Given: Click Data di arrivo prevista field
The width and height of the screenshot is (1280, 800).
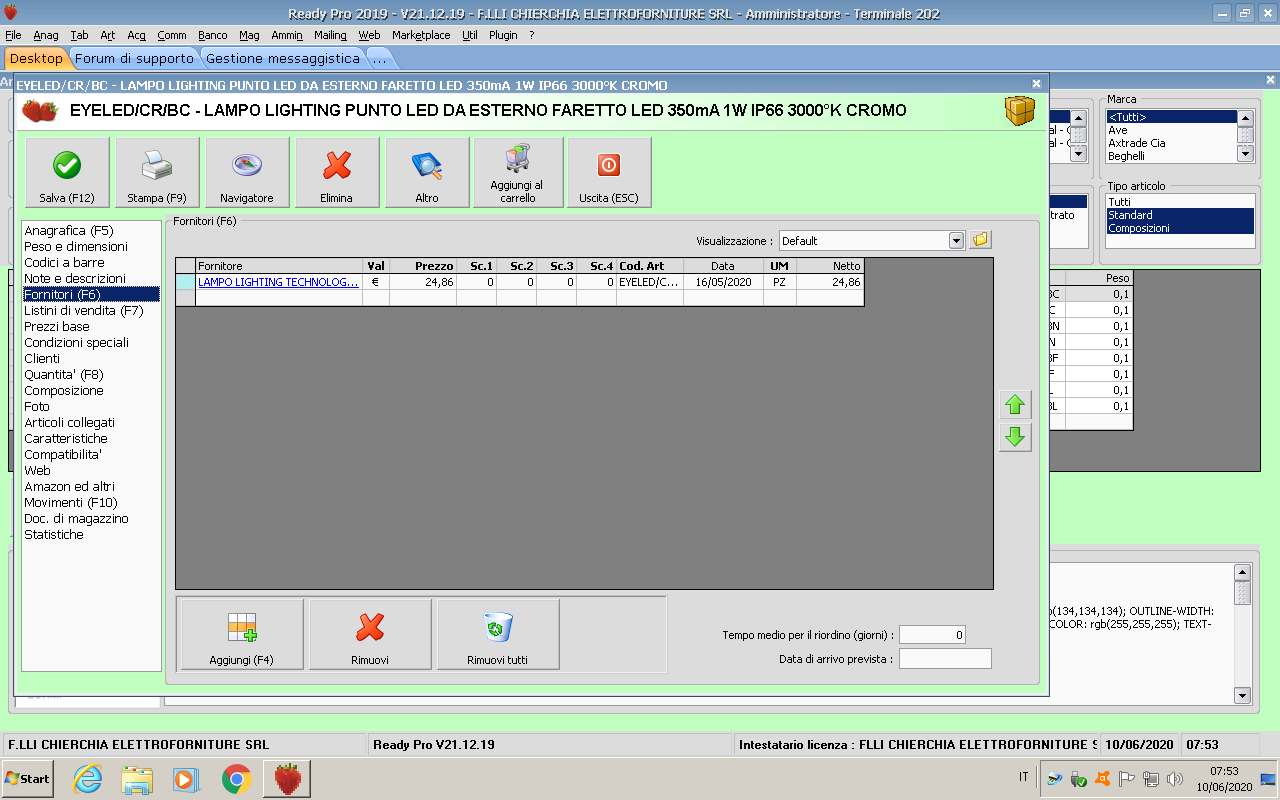Looking at the screenshot, I should pyautogui.click(x=945, y=658).
